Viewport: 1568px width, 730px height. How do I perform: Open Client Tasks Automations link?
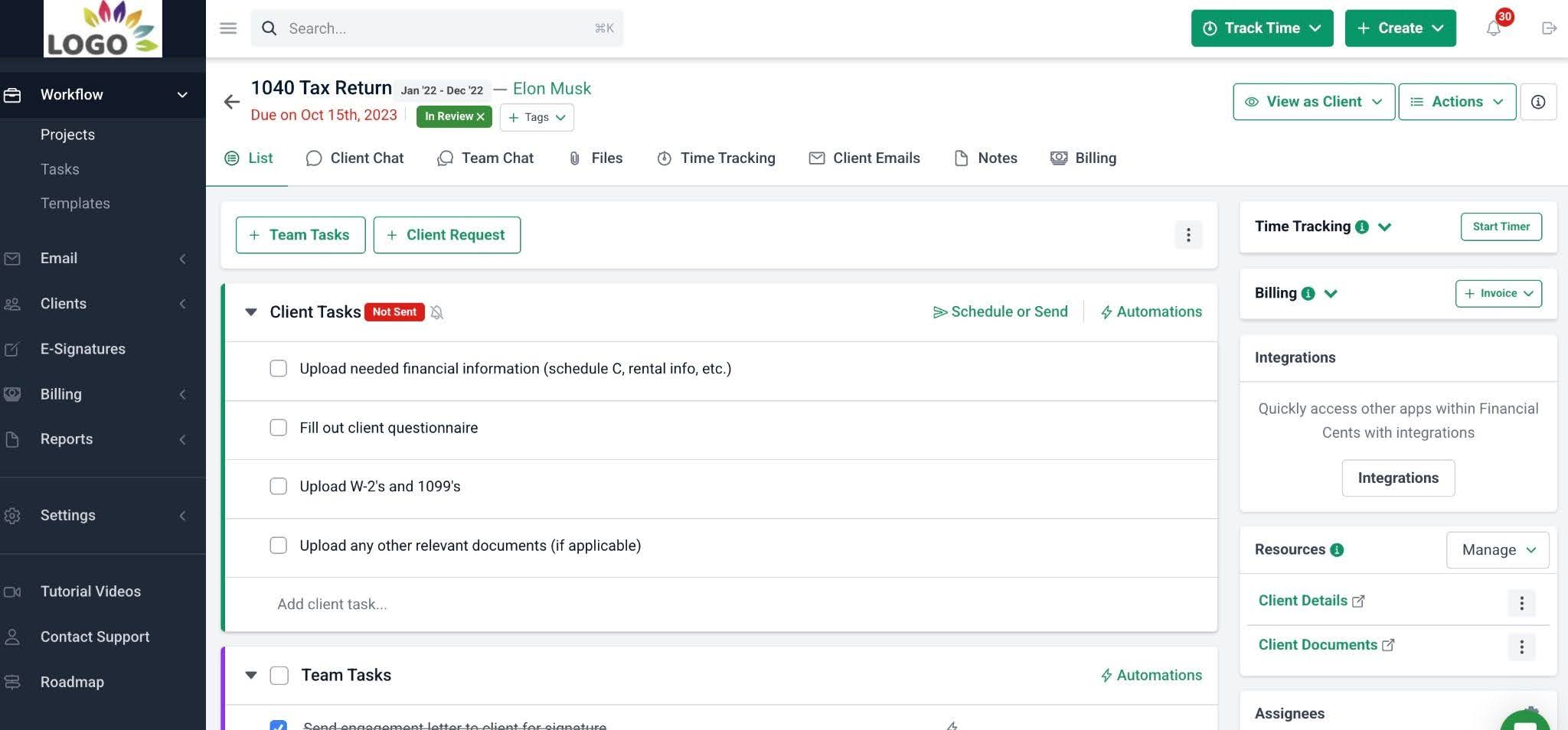pyautogui.click(x=1151, y=312)
